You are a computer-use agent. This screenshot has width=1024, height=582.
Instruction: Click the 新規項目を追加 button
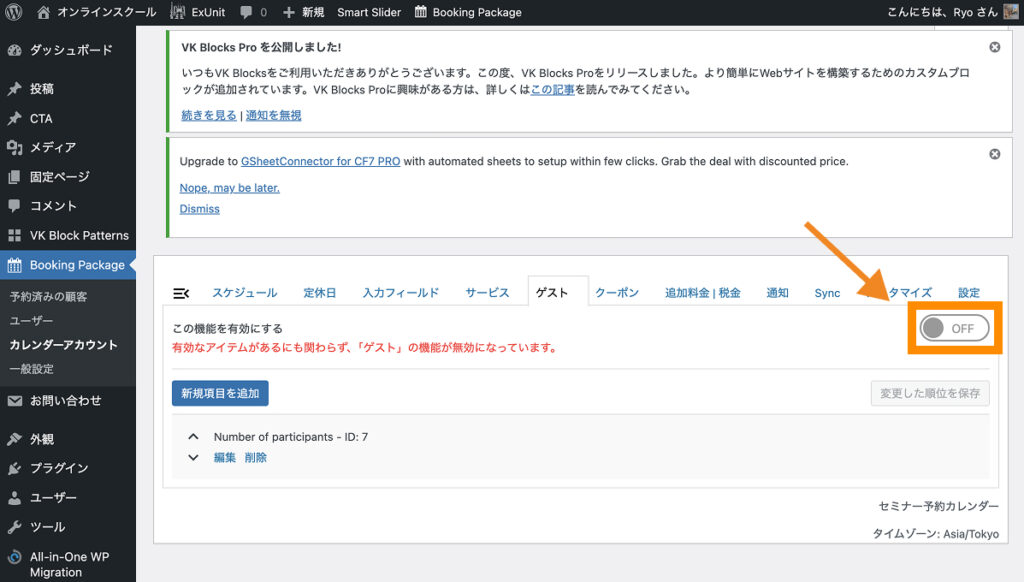tap(220, 393)
